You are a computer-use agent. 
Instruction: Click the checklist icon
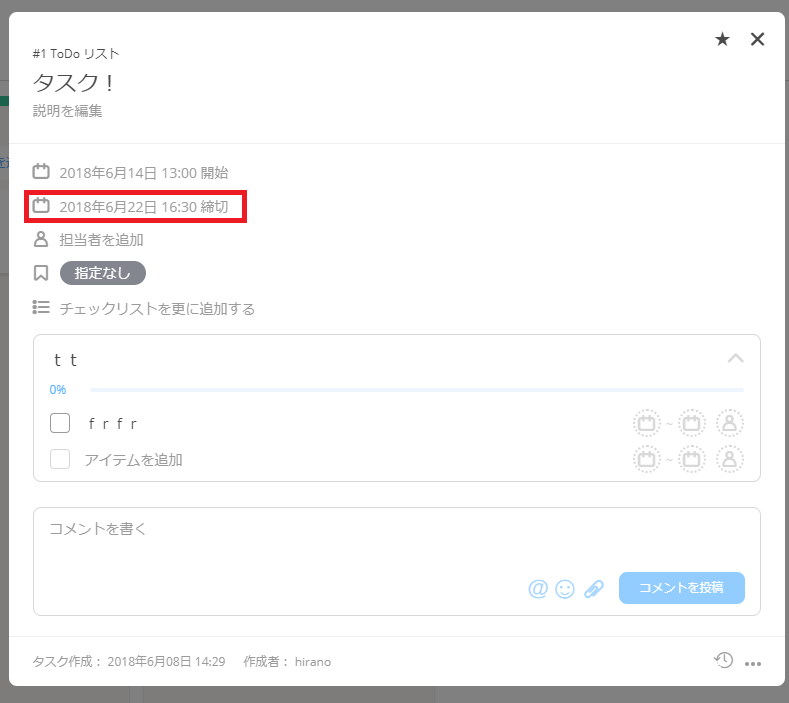tap(41, 307)
